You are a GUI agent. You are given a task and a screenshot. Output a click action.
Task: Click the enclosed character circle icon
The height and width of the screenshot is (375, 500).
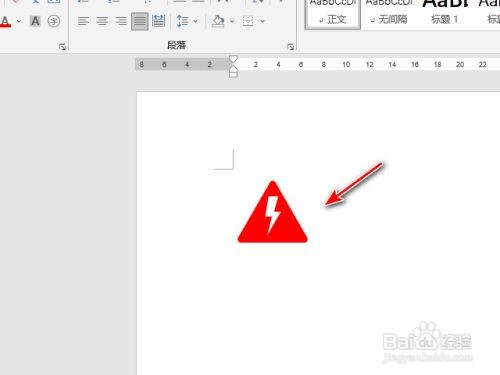pyautogui.click(x=54, y=21)
